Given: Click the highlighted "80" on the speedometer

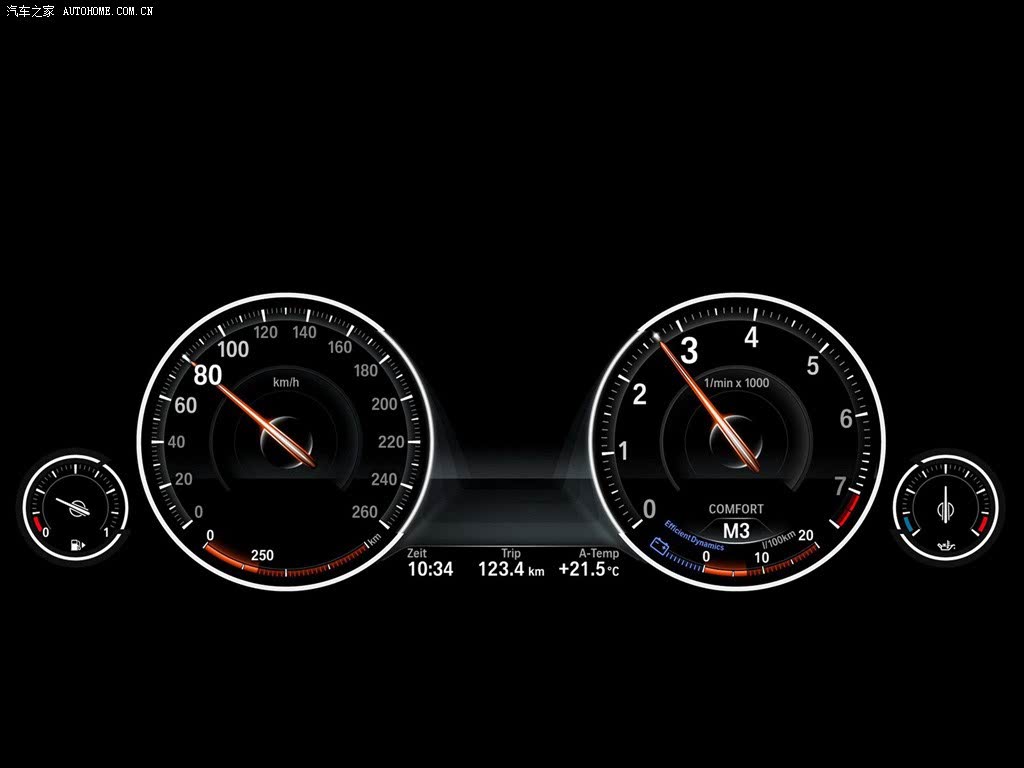Looking at the screenshot, I should coord(208,375).
